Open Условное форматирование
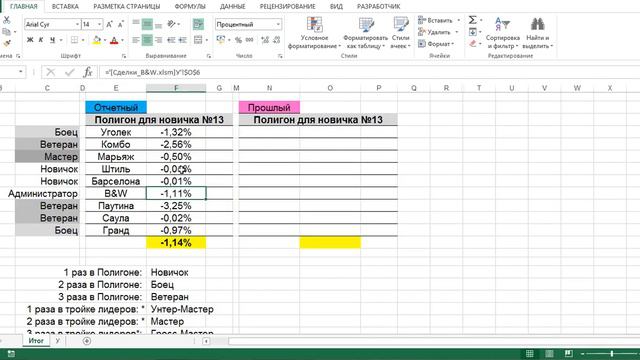 [314, 33]
